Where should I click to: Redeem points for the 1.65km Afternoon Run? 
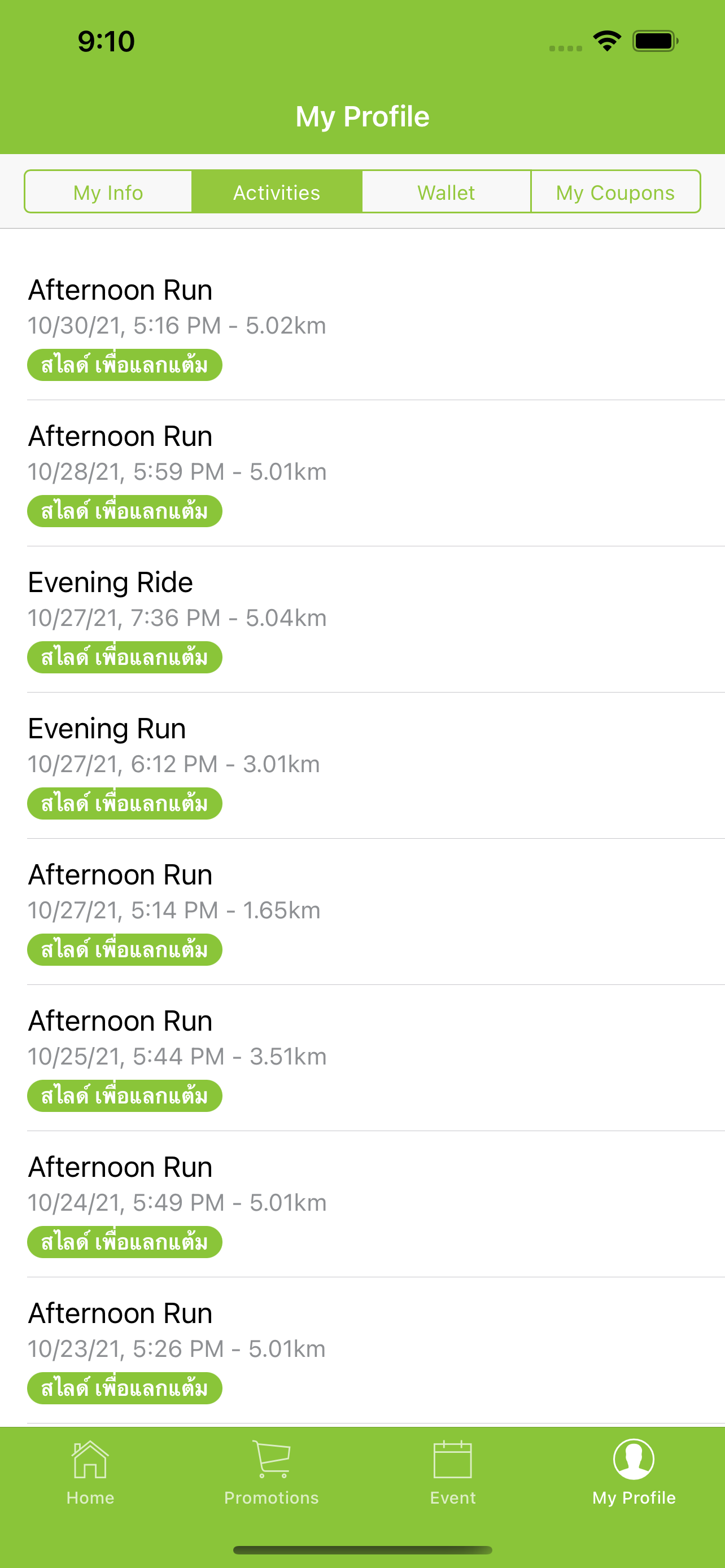pos(125,949)
